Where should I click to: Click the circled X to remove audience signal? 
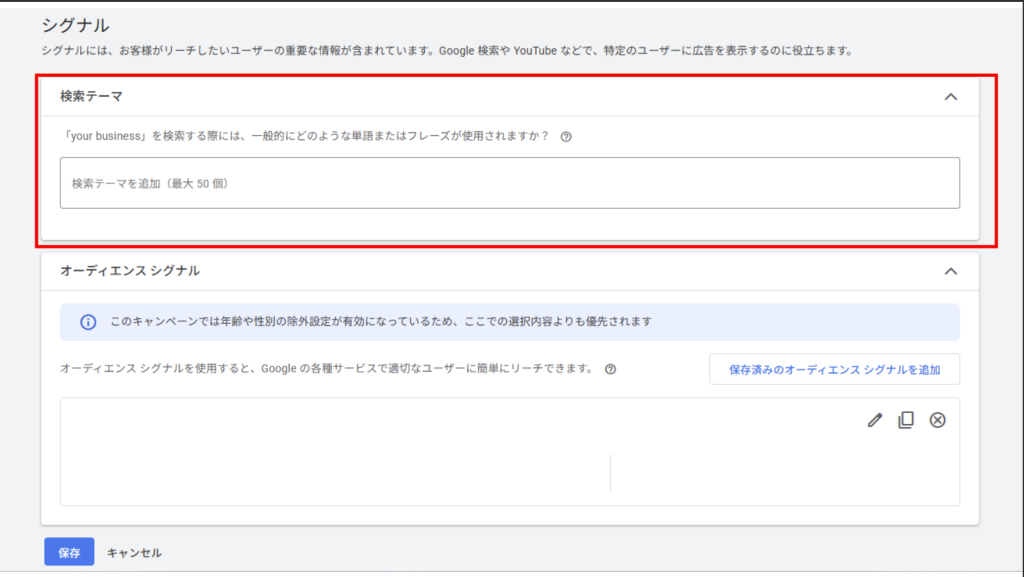(937, 420)
